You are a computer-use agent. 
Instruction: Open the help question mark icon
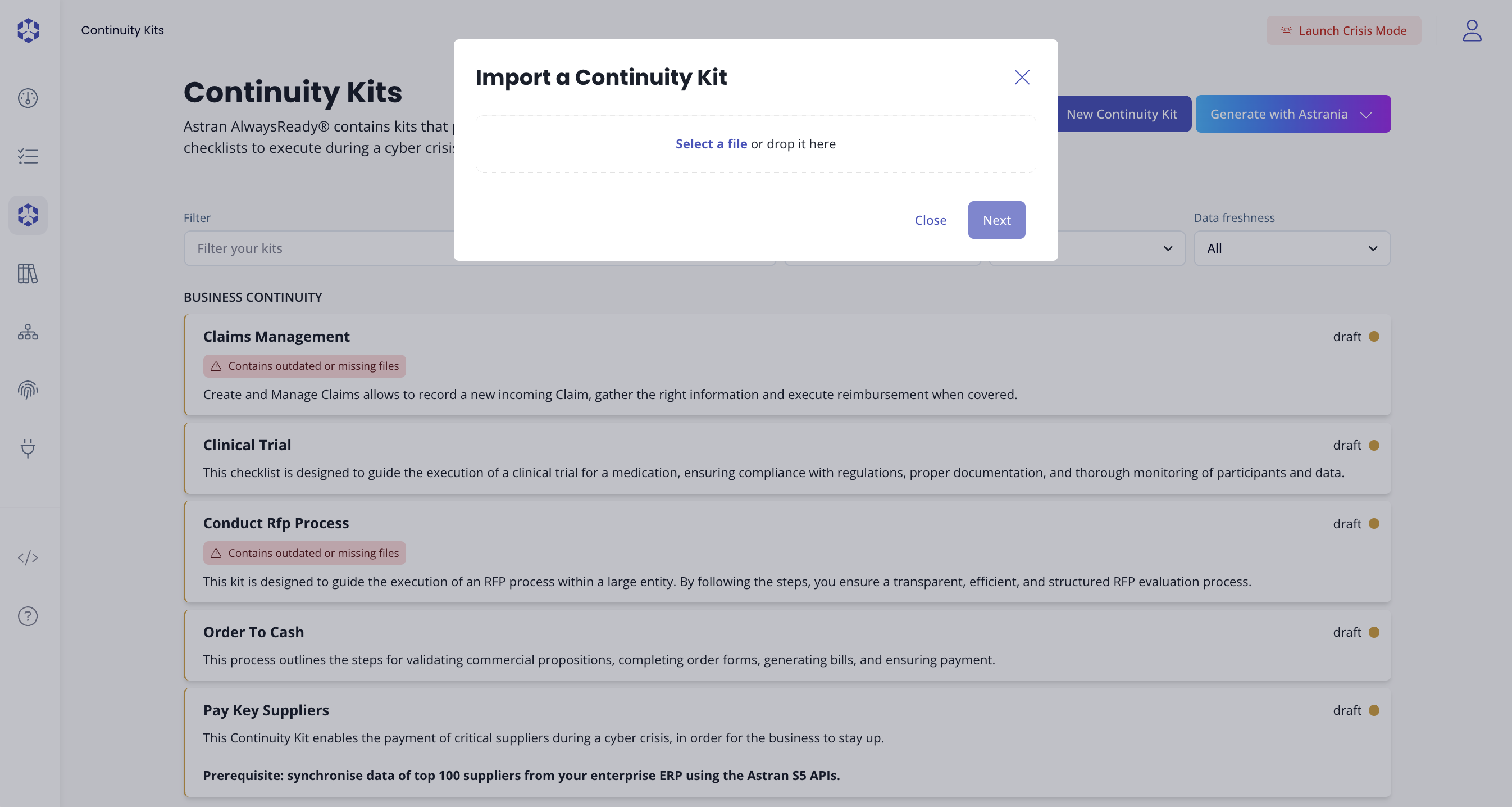(x=28, y=616)
